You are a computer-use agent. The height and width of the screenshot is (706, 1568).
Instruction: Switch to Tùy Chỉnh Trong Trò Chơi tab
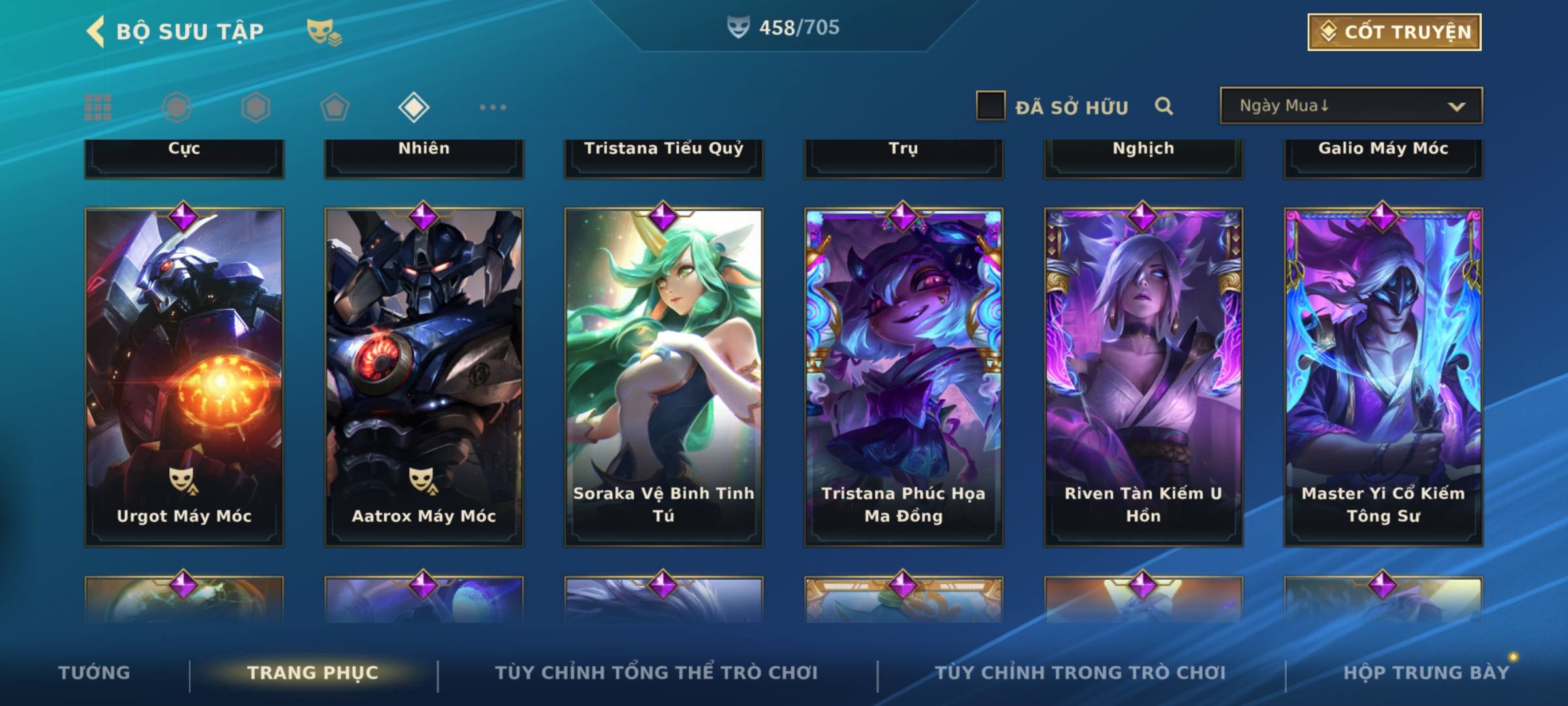click(x=1080, y=673)
